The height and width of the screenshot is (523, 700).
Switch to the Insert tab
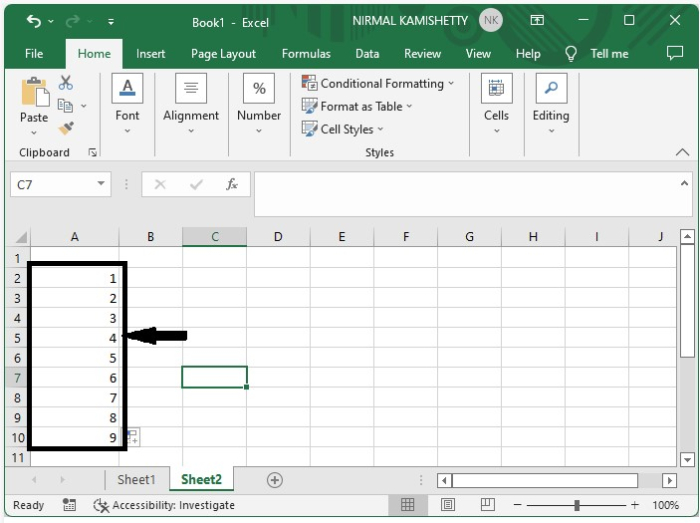(150, 54)
